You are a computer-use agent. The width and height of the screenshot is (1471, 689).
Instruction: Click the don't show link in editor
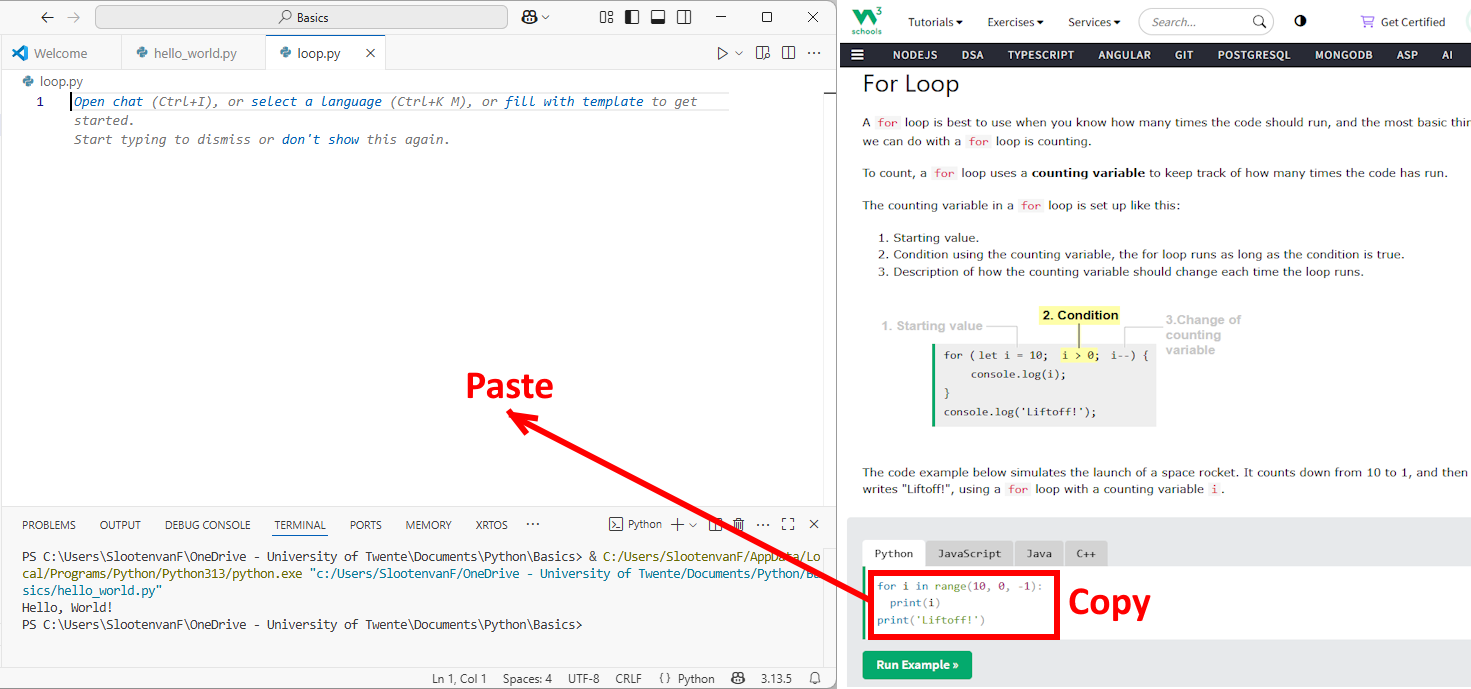tap(320, 139)
